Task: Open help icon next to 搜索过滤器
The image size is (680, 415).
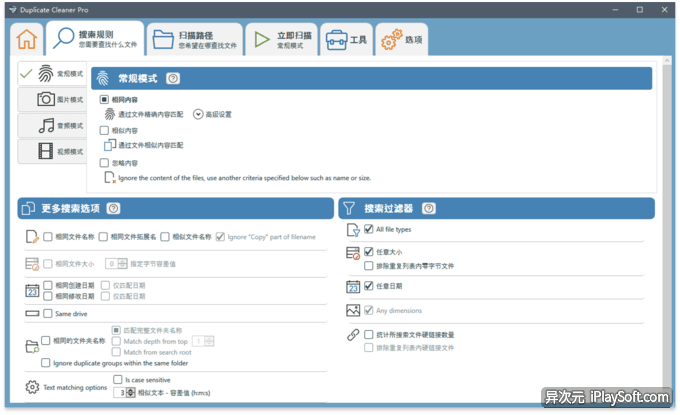Action: pos(428,209)
